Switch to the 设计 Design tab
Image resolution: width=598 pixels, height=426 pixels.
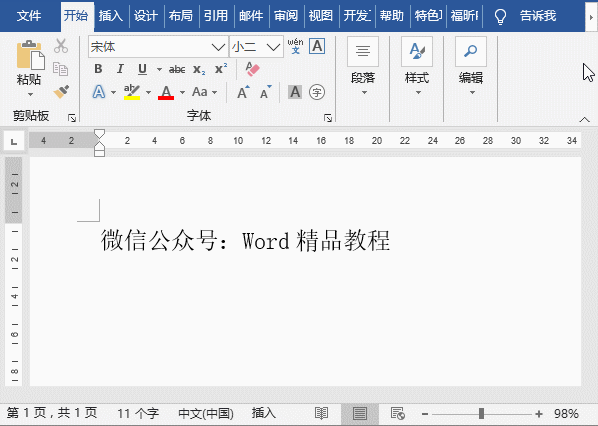click(x=146, y=16)
